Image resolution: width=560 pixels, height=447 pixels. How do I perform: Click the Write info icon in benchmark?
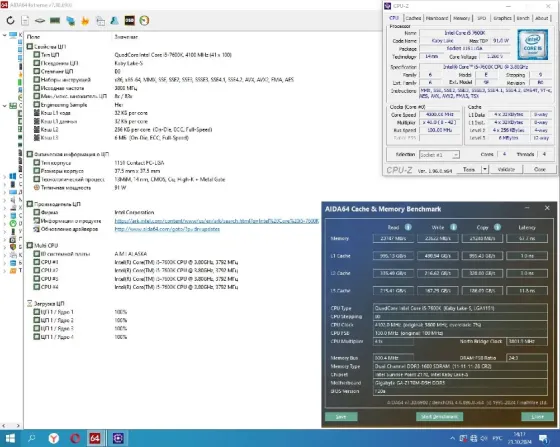(453, 227)
